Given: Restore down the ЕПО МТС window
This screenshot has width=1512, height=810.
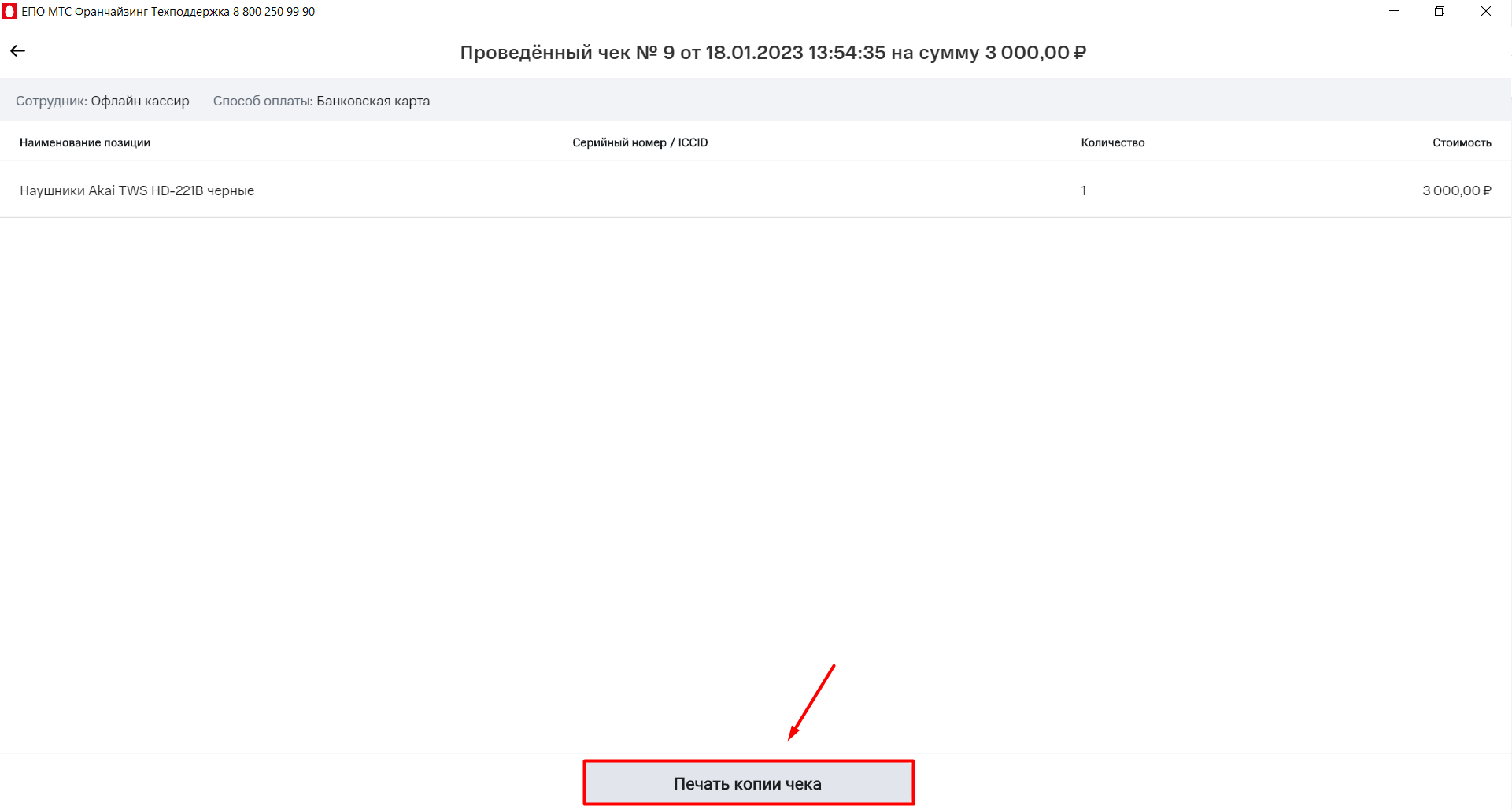Looking at the screenshot, I should (x=1440, y=12).
